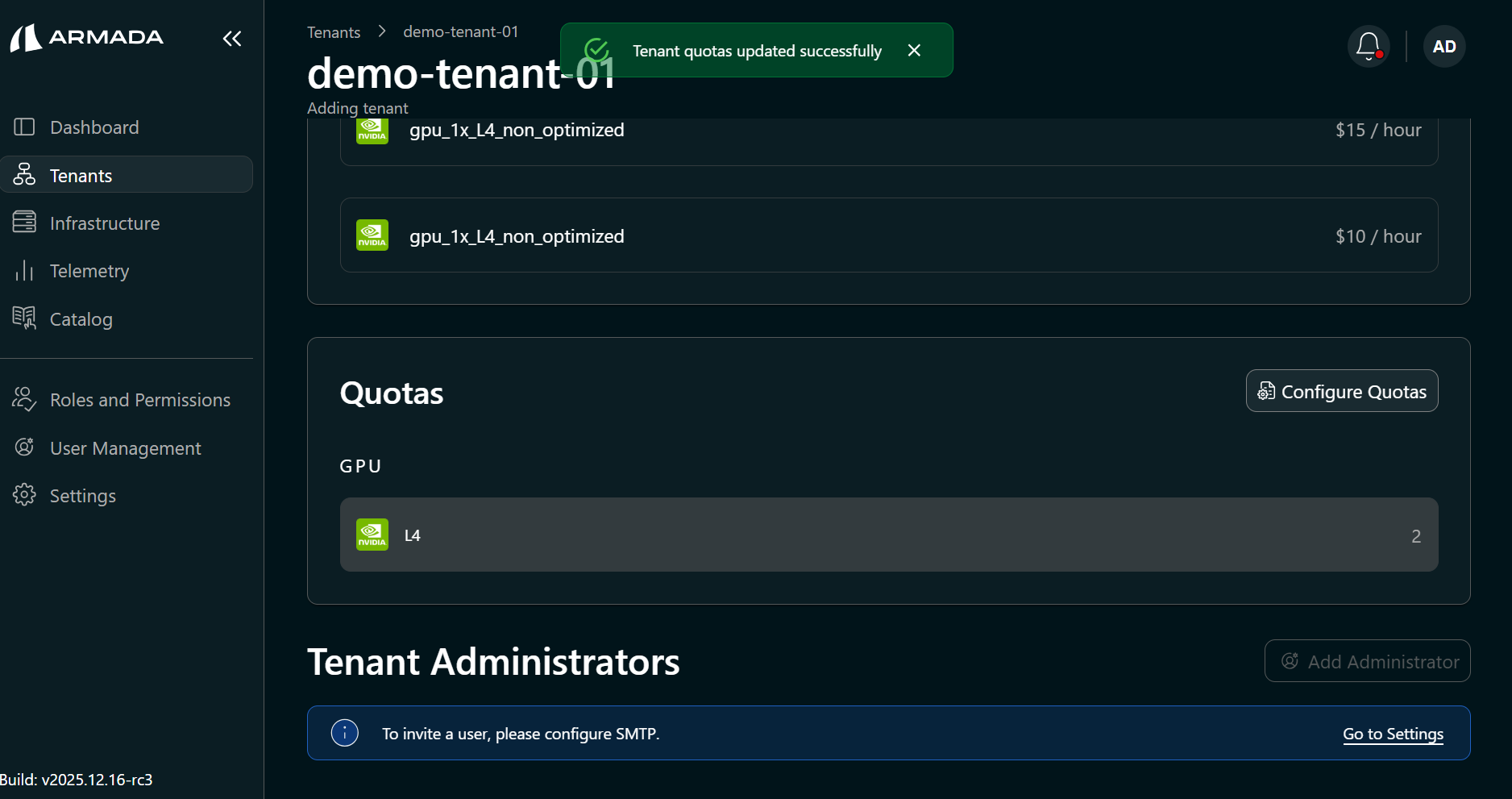Navigate to Roles and Permissions
The image size is (1512, 799).
139,400
